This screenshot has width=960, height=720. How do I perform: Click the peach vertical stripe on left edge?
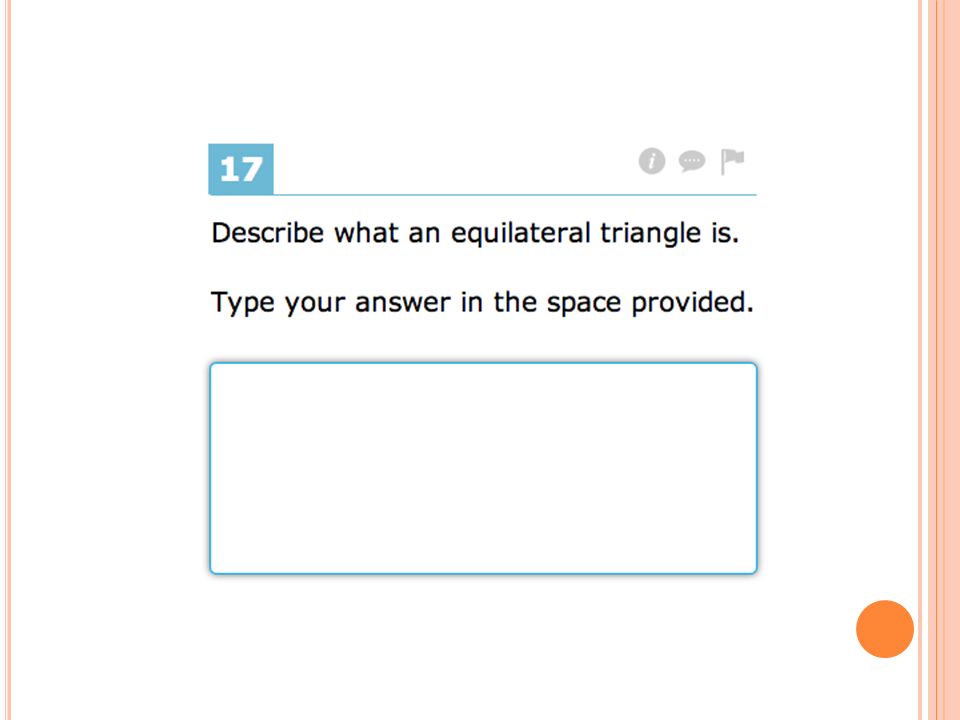[x=7, y=360]
